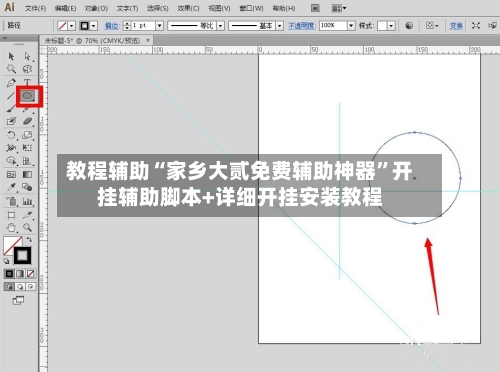Image resolution: width=500 pixels, height=372 pixels.
Task: Choose the Ellipse tool
Action: (27, 96)
